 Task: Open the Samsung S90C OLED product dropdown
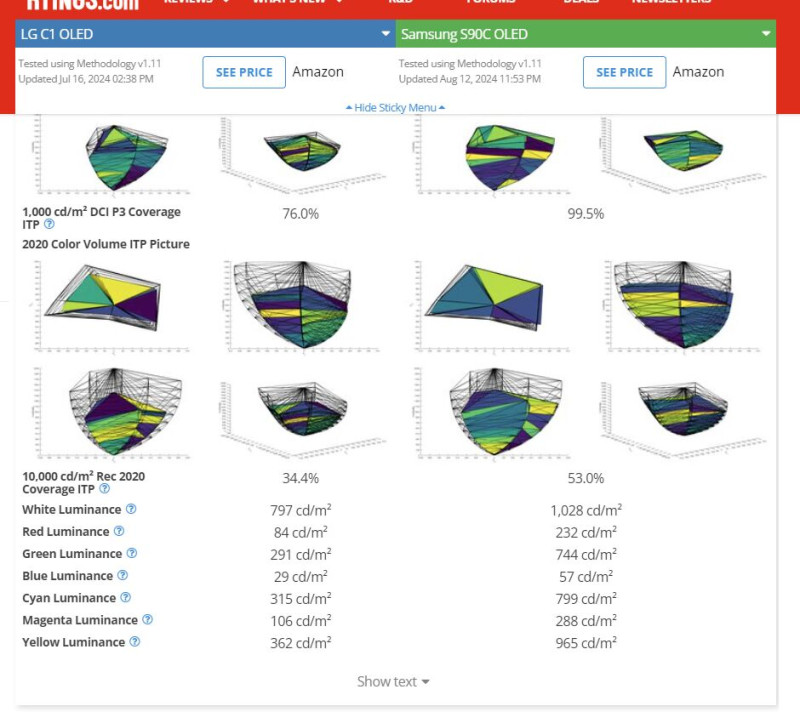(586, 34)
